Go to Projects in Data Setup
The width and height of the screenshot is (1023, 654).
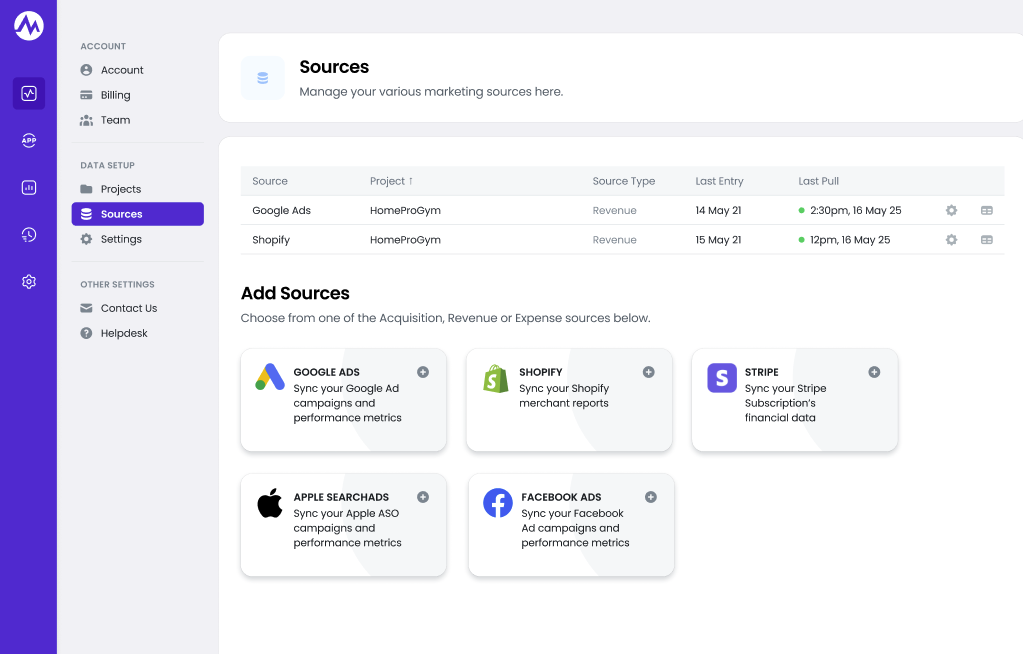click(x=138, y=189)
